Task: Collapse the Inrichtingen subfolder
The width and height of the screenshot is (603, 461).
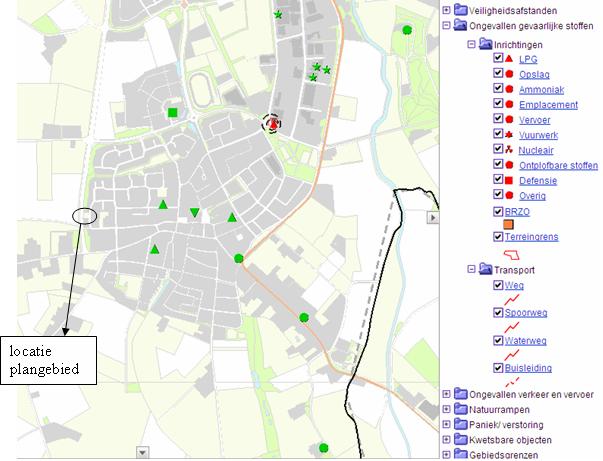Action: pos(471,44)
